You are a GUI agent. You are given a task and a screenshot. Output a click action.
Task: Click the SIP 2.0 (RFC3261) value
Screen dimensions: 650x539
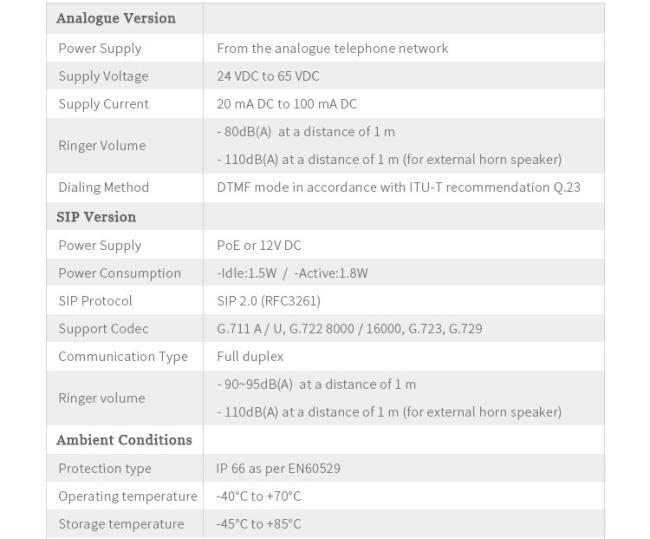269,301
